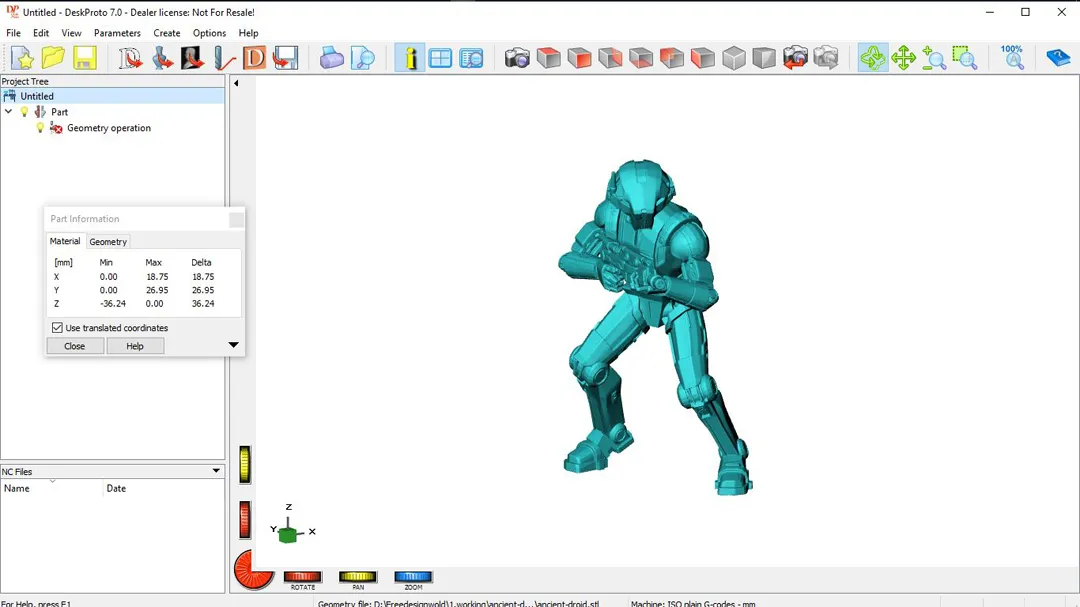This screenshot has width=1080, height=607.
Task: Select the cube icon with red left face
Action: pos(703,58)
